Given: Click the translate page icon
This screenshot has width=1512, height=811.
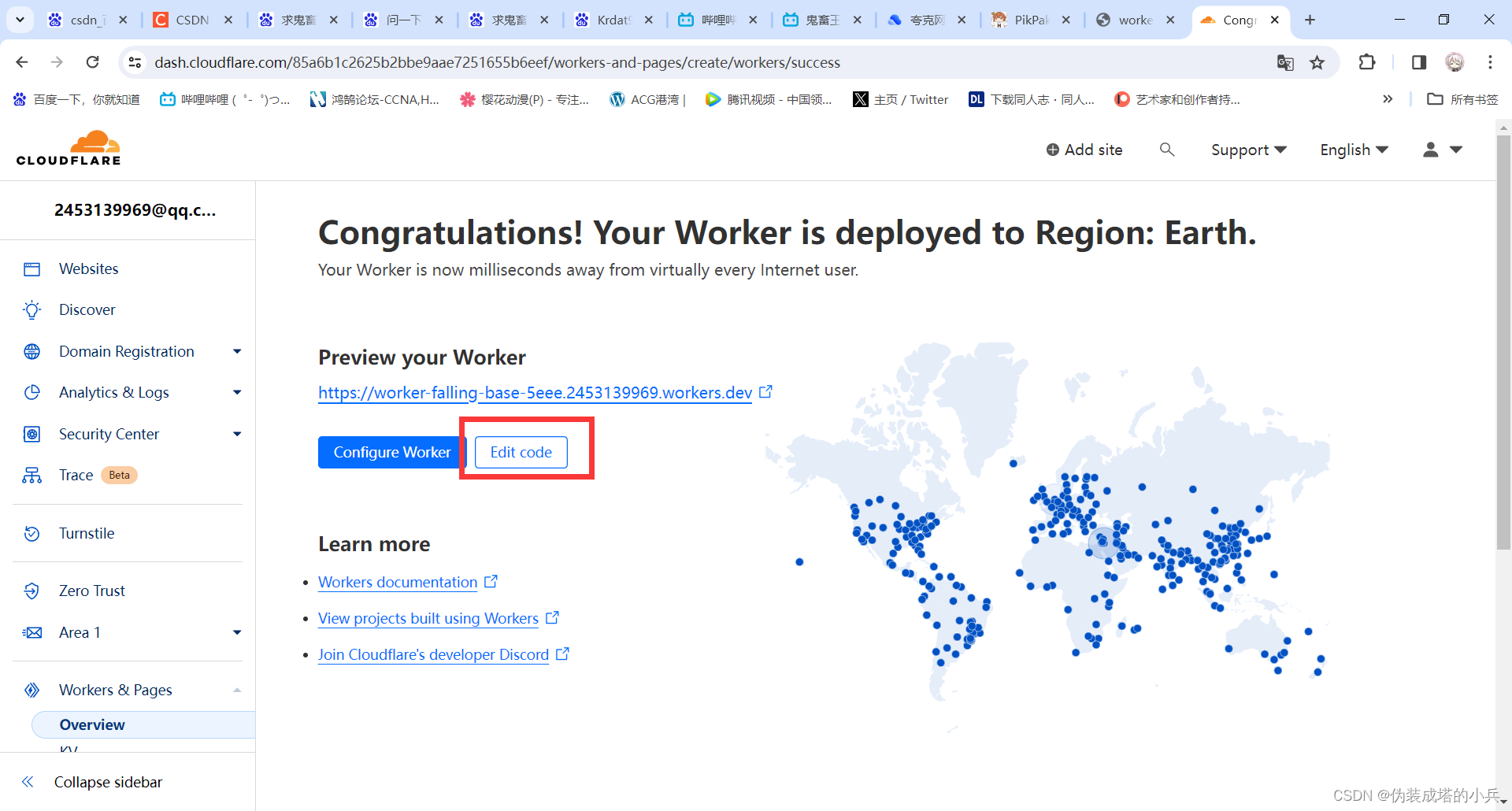Looking at the screenshot, I should 1285,62.
